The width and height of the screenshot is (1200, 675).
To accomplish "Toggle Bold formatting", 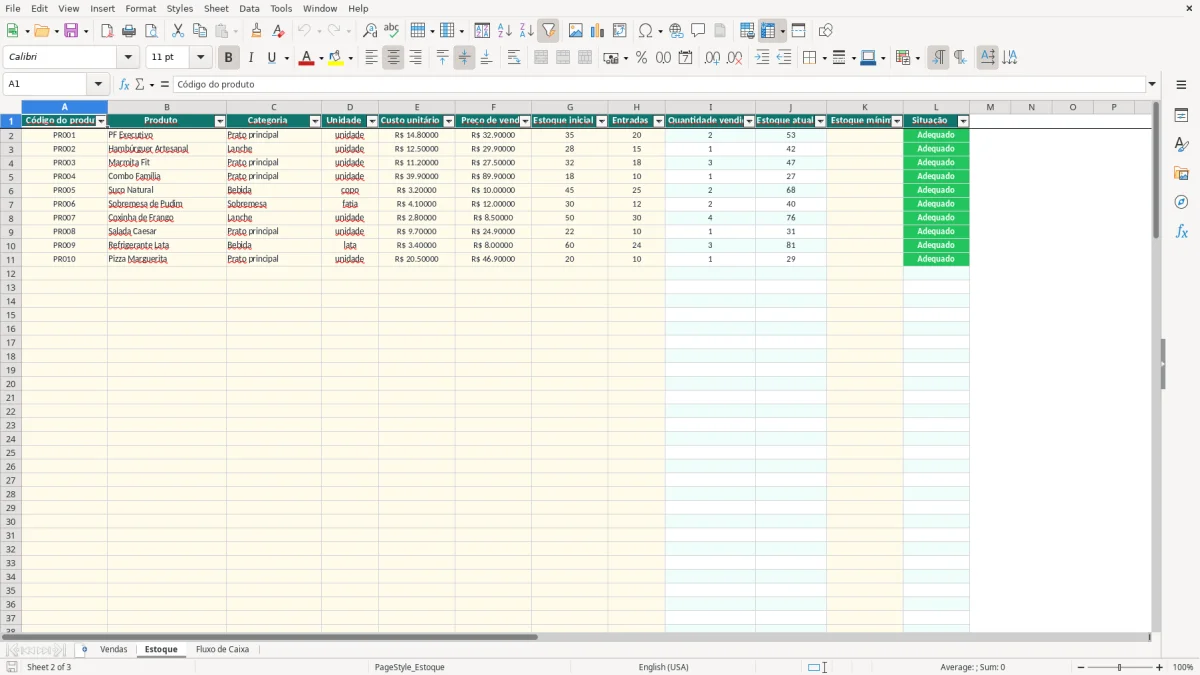I will (228, 58).
